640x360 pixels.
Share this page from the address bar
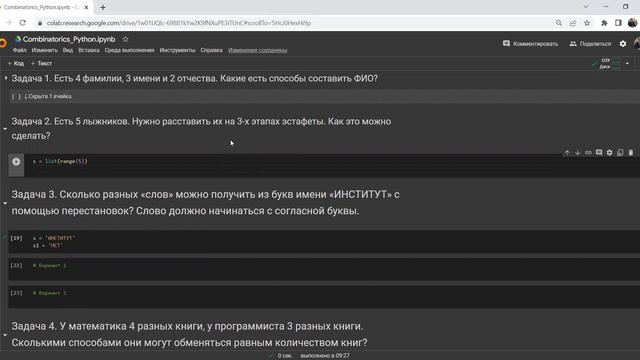573,23
